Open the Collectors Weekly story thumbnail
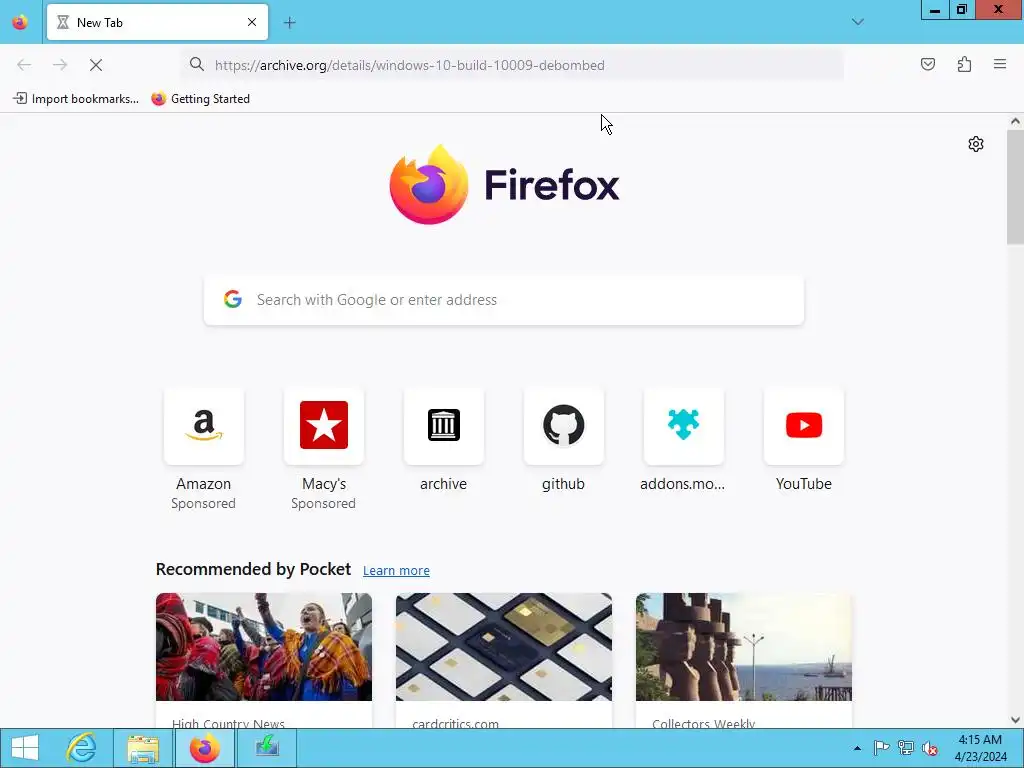Viewport: 1024px width, 768px height. [744, 647]
